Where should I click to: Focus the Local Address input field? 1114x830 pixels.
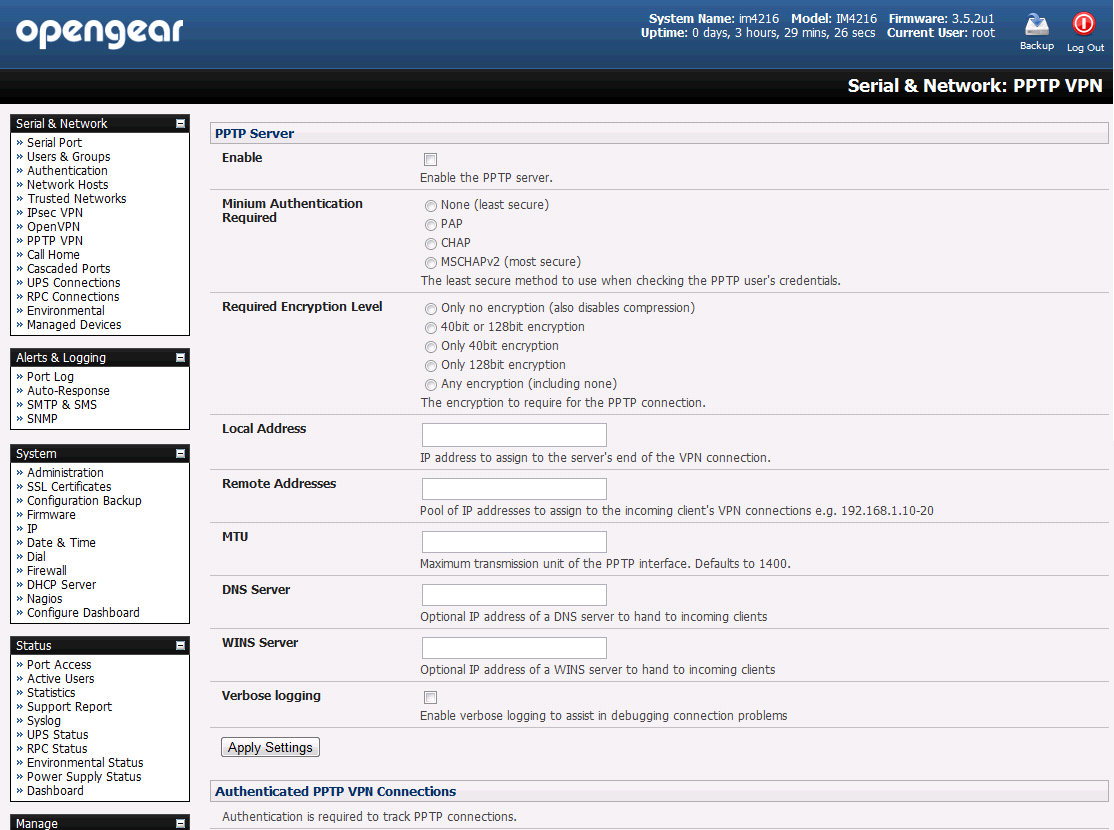pos(514,435)
